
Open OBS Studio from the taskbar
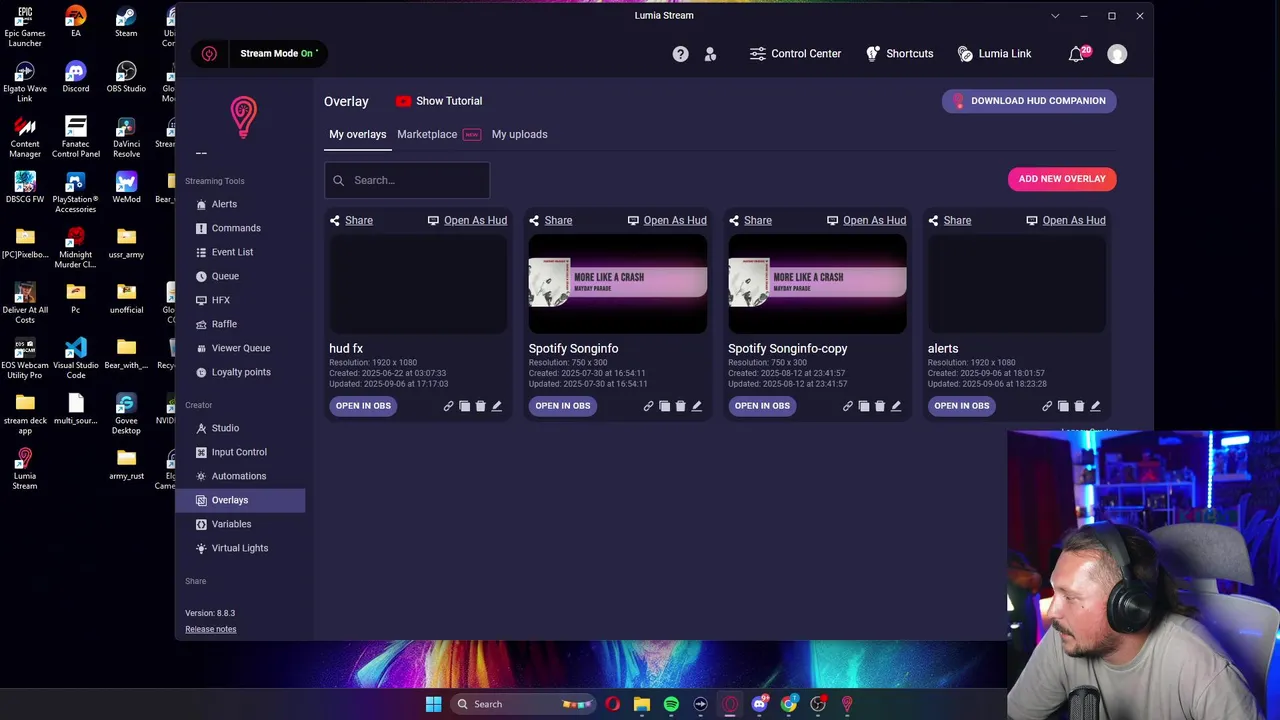[818, 704]
